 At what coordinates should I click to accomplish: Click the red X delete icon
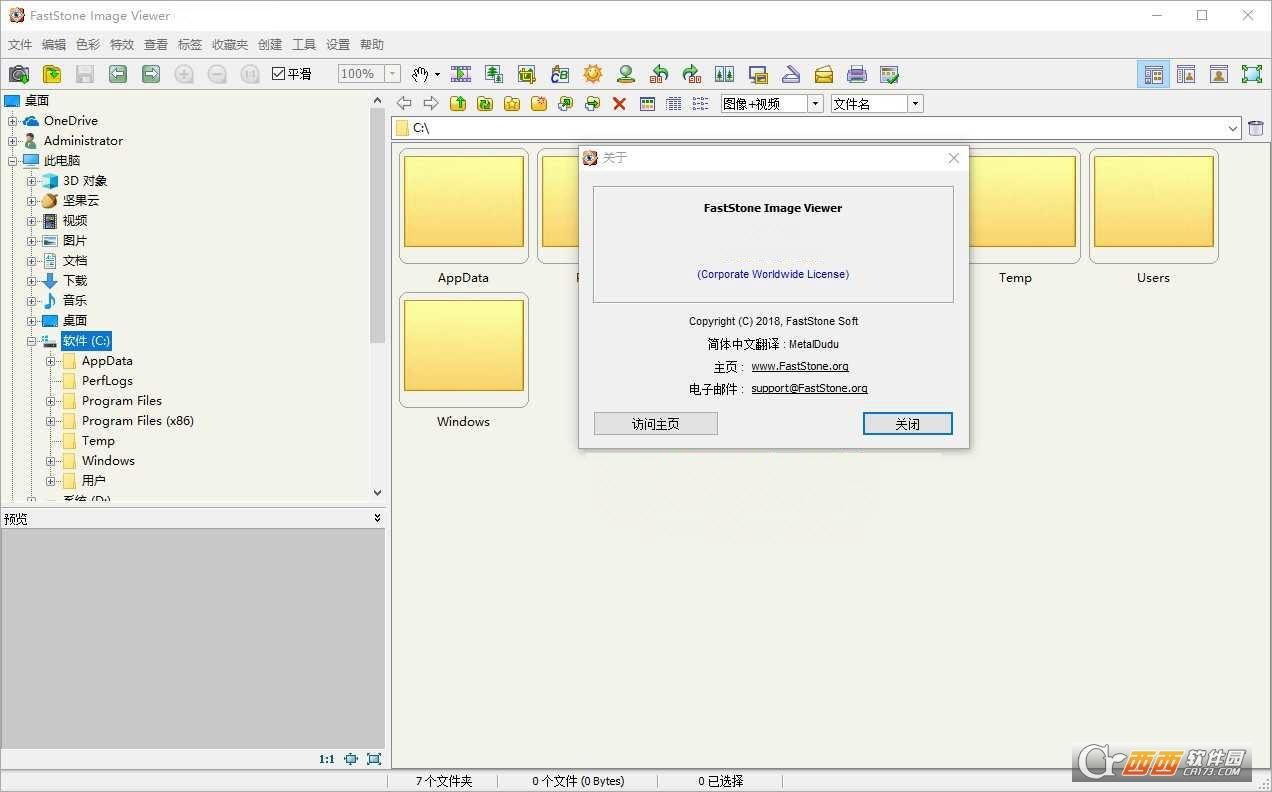tap(619, 104)
